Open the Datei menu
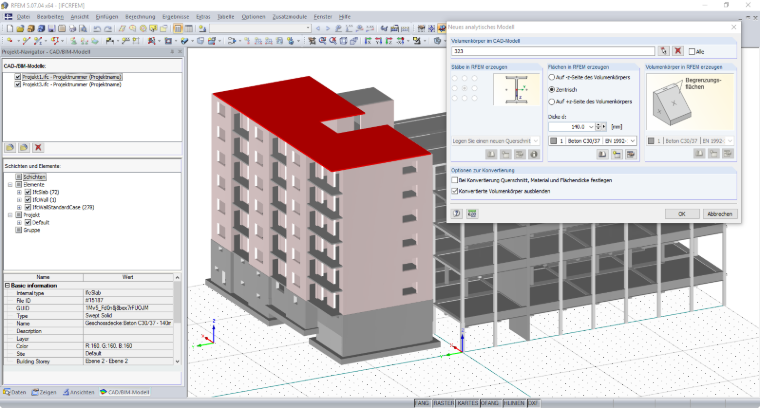This screenshot has height=408, width=760. coord(23,16)
